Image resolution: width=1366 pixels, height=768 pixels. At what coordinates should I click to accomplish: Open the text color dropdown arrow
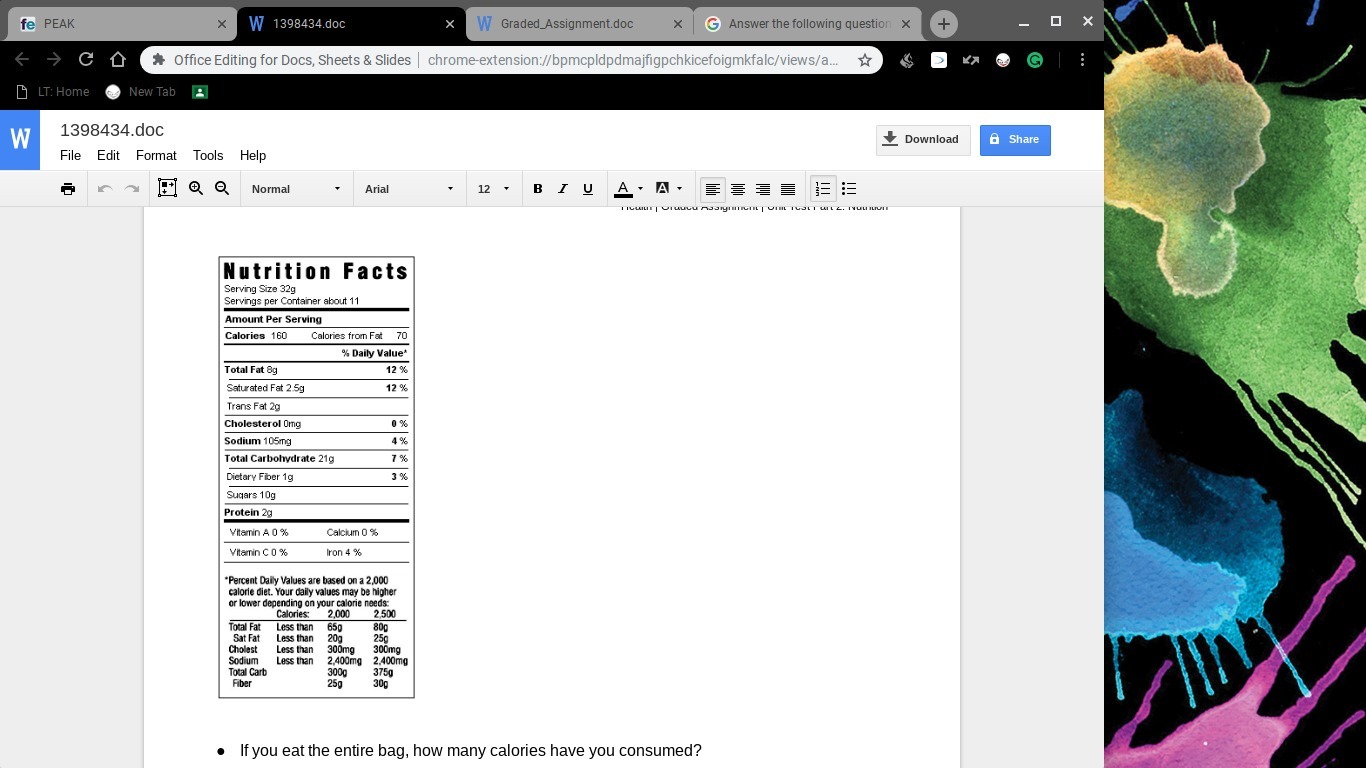[x=640, y=189]
